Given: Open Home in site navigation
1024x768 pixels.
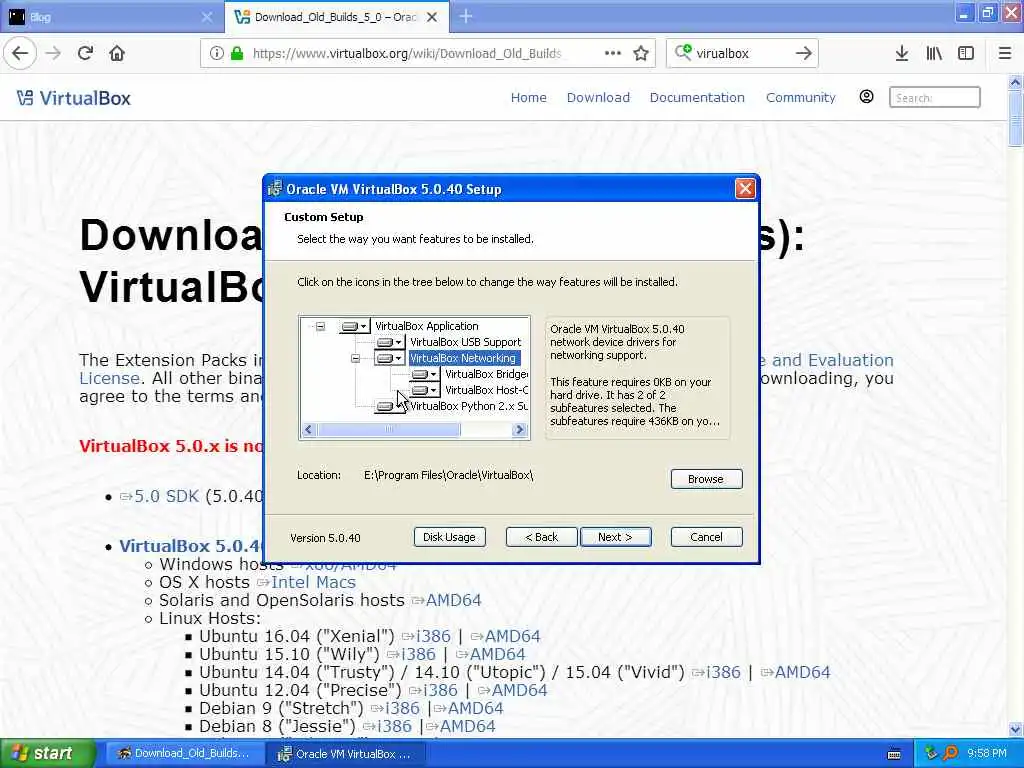Looking at the screenshot, I should click(528, 97).
